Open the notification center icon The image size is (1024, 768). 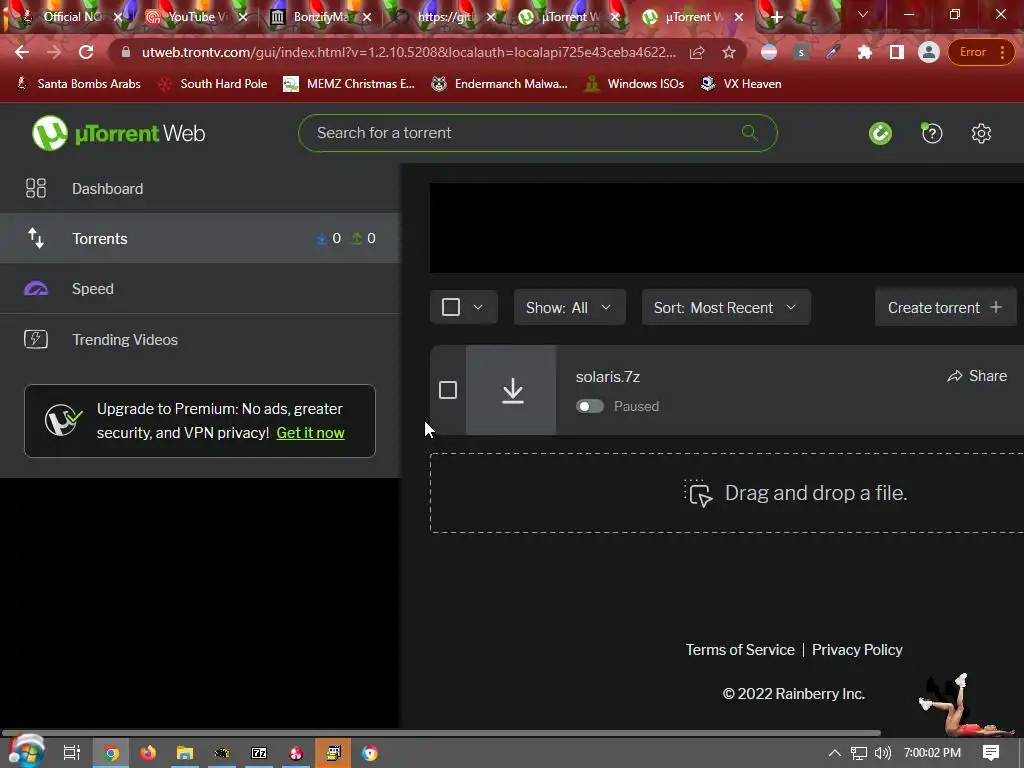point(991,753)
